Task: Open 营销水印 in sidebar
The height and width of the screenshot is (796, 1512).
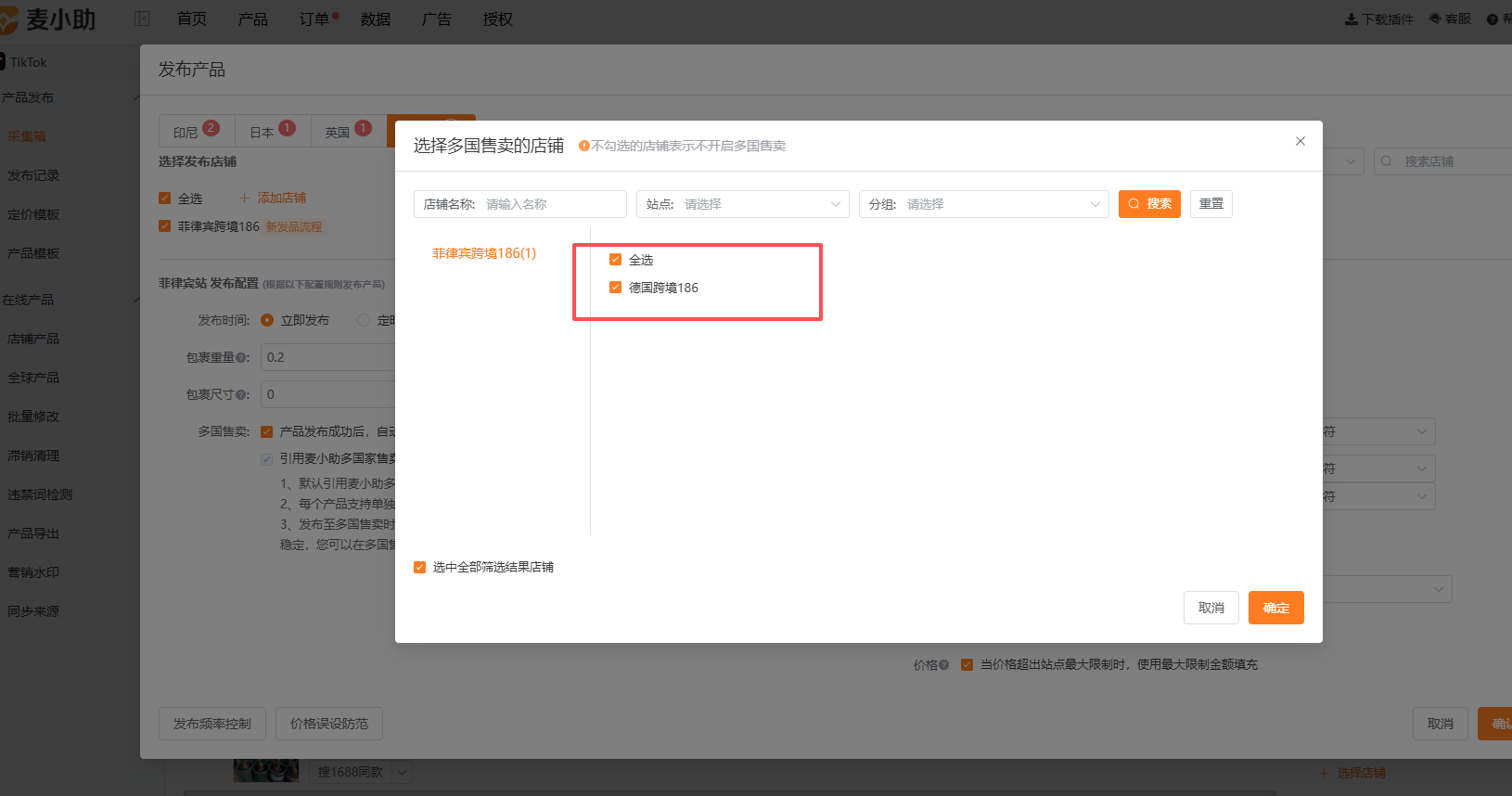Action: (33, 572)
